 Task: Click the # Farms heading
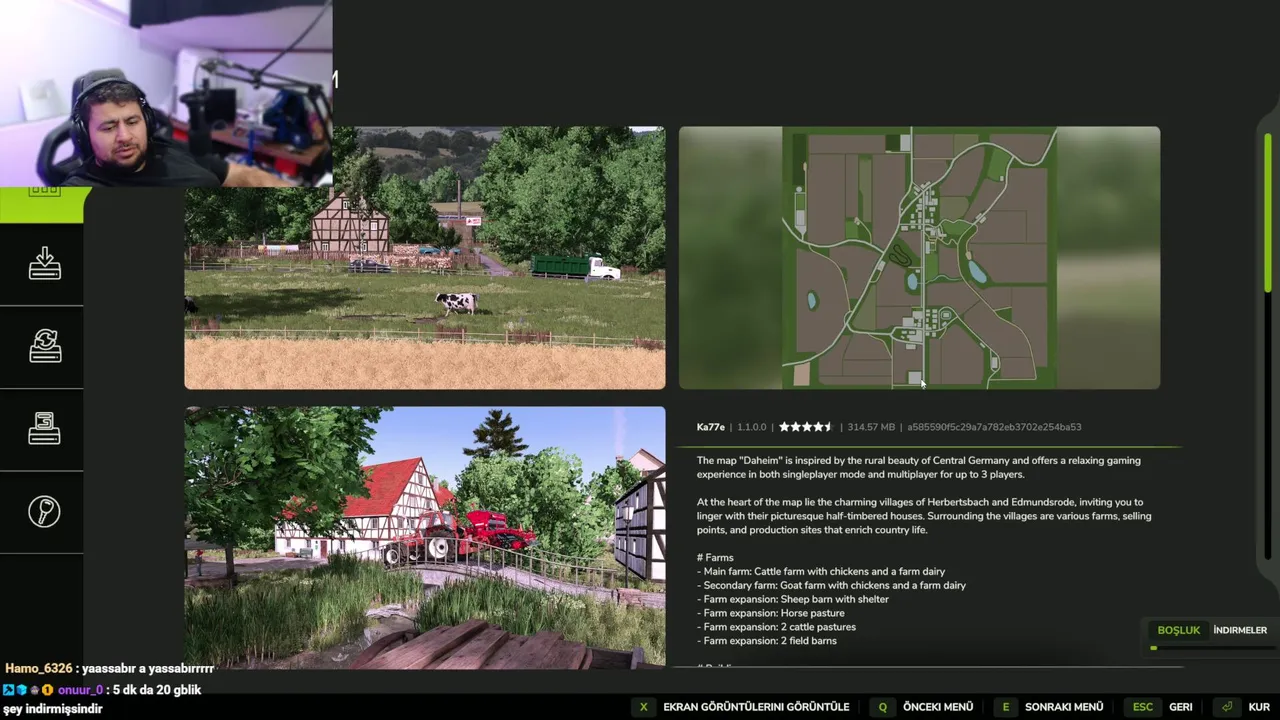[715, 557]
